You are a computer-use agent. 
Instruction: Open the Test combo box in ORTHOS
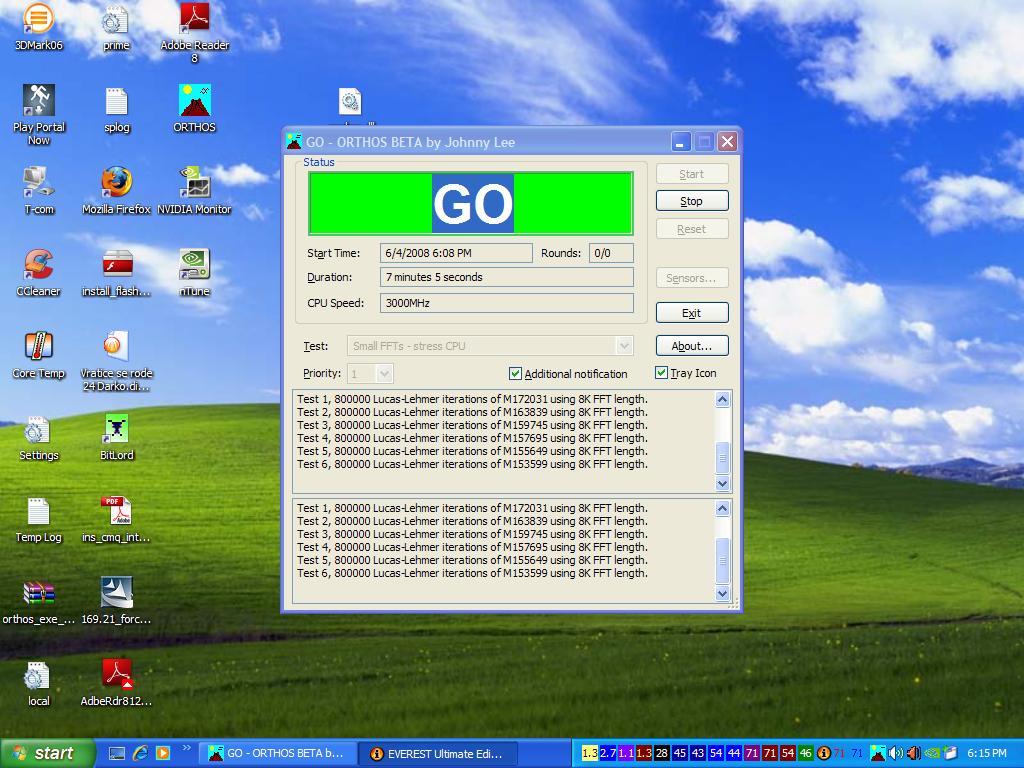click(x=490, y=345)
